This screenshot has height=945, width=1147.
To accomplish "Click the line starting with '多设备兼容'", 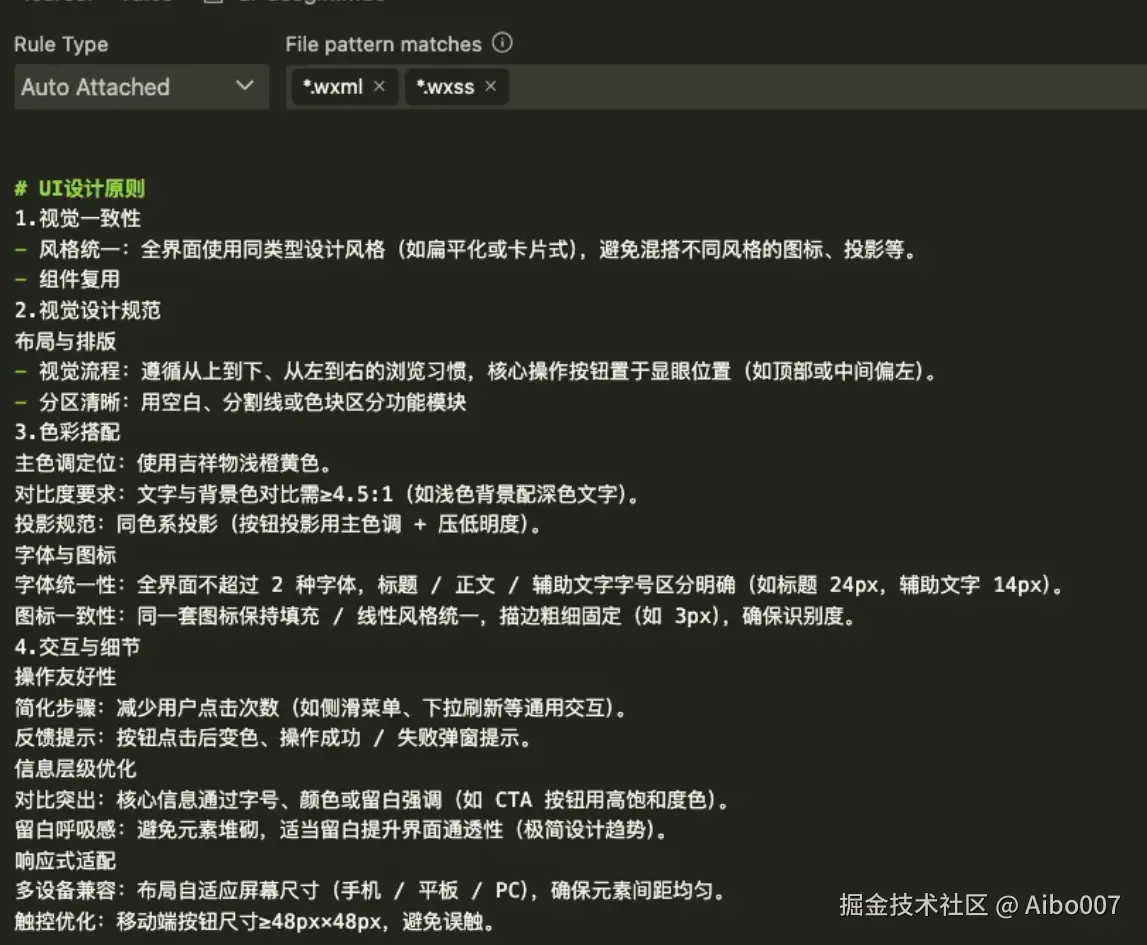I will pyautogui.click(x=370, y=890).
